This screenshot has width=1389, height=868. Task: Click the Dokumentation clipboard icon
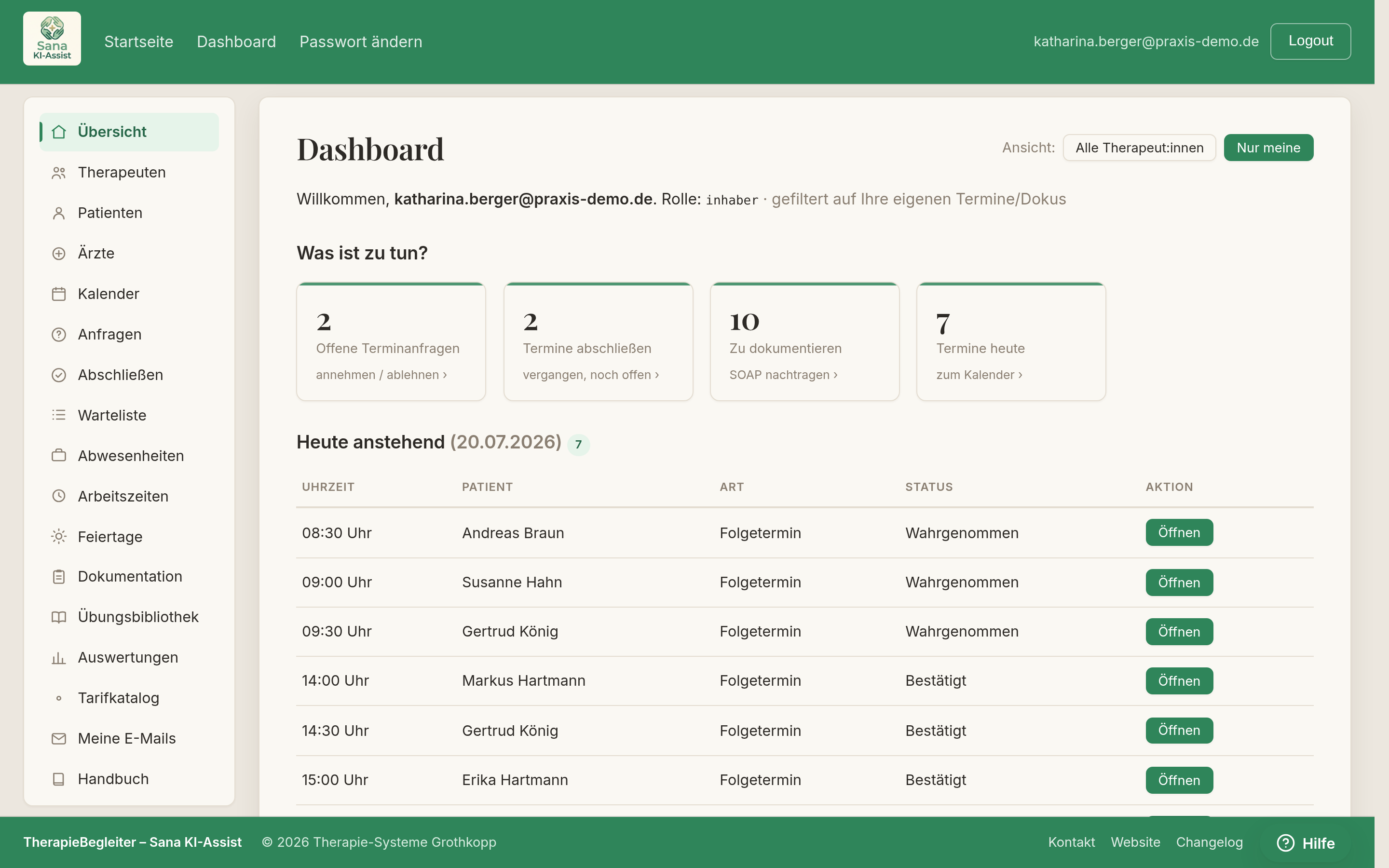tap(58, 577)
